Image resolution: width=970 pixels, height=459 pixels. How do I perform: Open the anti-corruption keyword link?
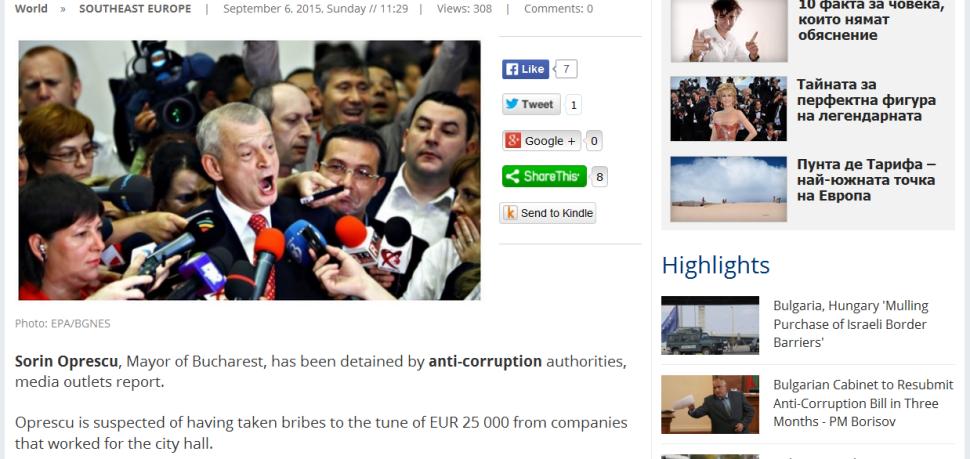click(485, 361)
